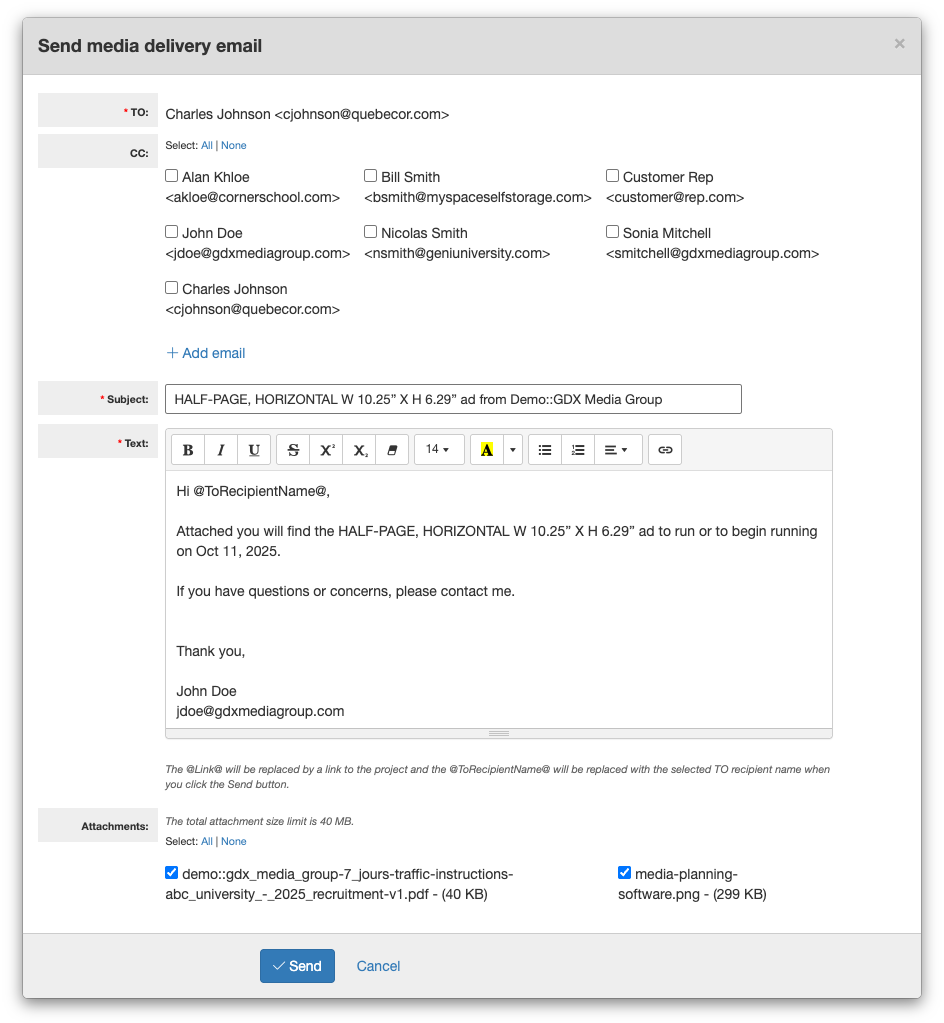Uncheck the media-planning-software.png attachment
Image resolution: width=944 pixels, height=1023 pixels.
(625, 873)
